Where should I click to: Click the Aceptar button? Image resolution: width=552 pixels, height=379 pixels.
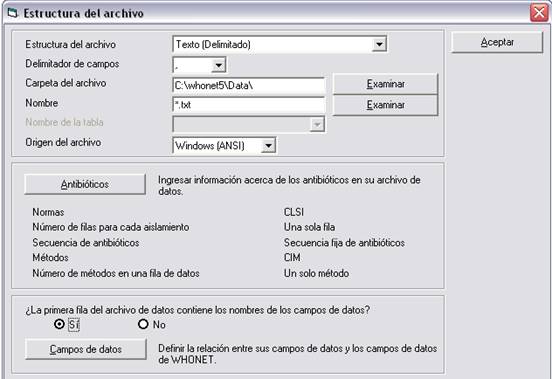[x=497, y=43]
